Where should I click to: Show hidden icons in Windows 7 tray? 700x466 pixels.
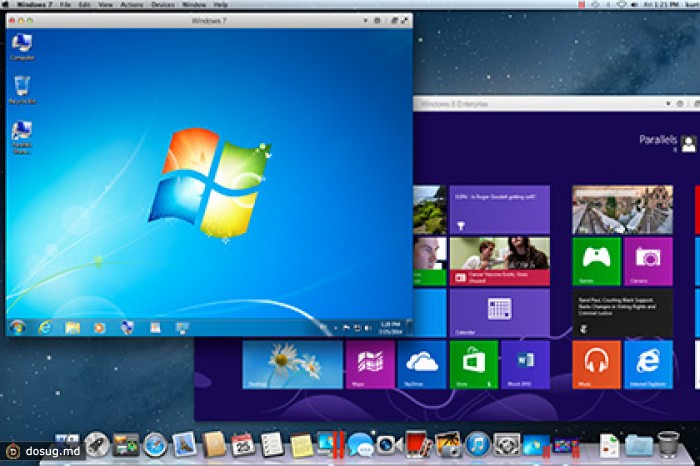335,329
